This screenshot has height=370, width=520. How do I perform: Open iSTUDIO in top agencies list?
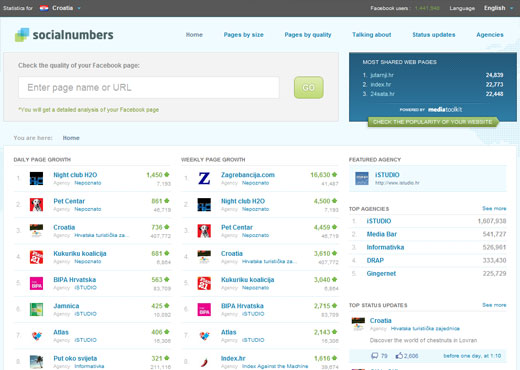point(379,221)
